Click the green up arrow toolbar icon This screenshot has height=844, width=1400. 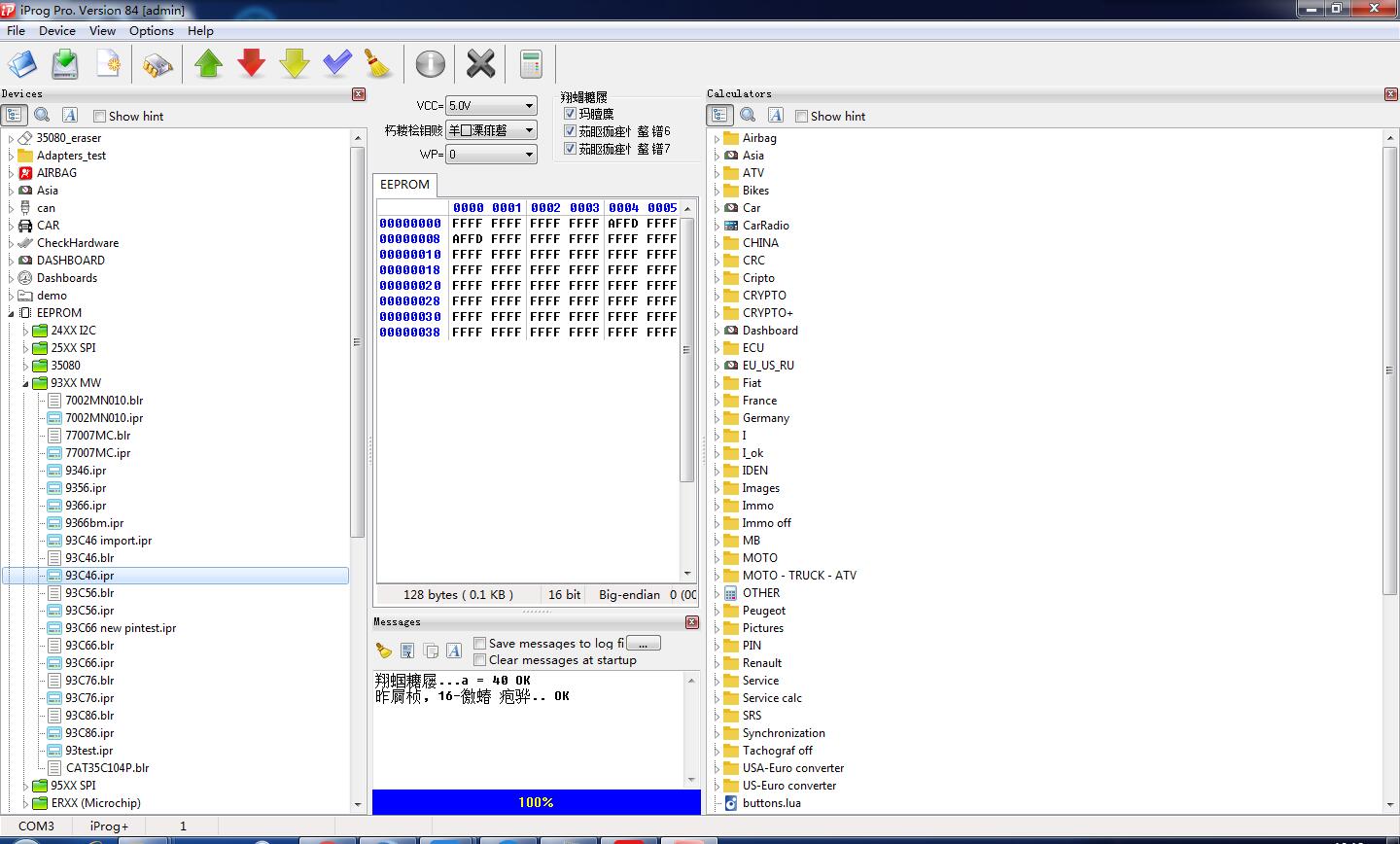coord(209,64)
